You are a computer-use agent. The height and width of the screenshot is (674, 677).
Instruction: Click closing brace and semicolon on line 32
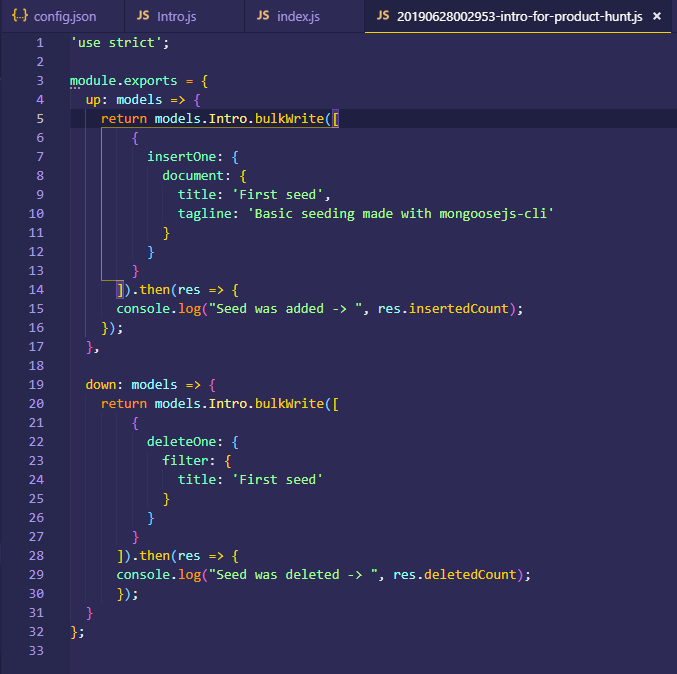tap(77, 632)
